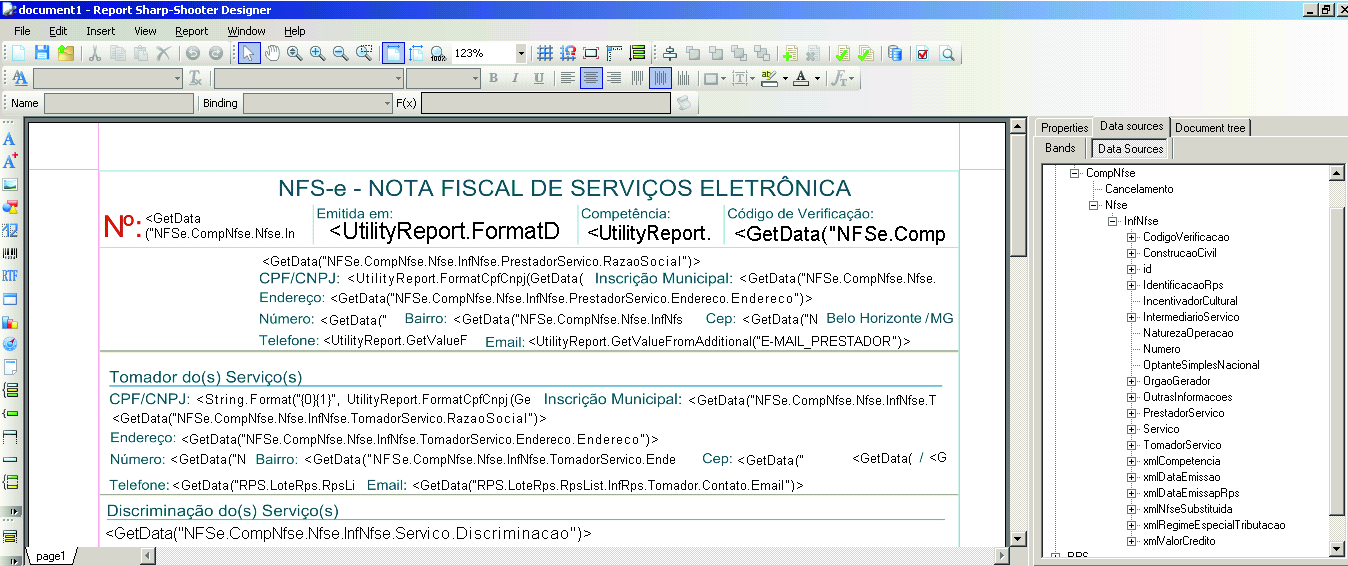The height and width of the screenshot is (566, 1348).
Task: Click the zoom-out magnifier icon
Action: tap(340, 53)
